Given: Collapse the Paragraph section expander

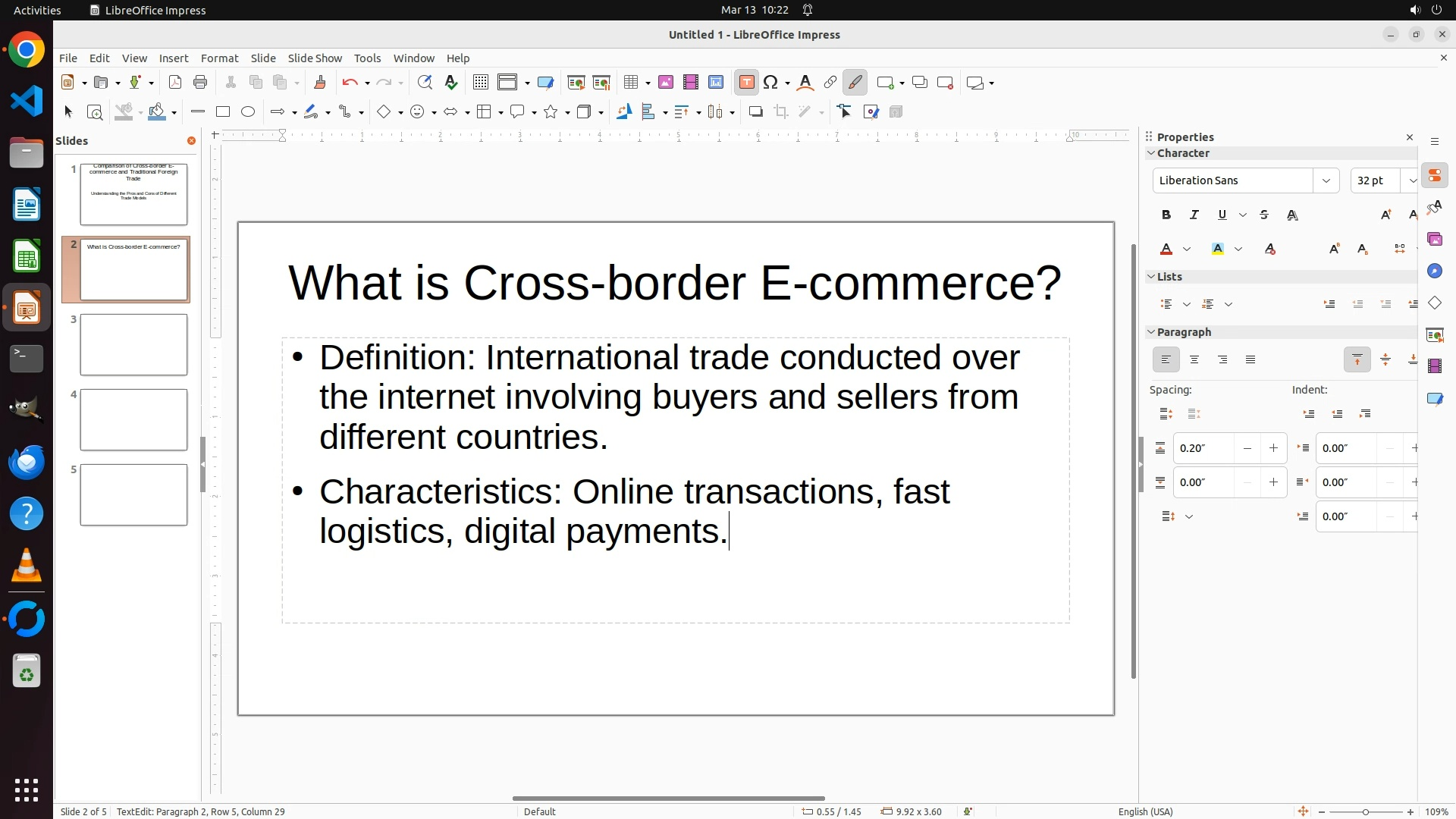Looking at the screenshot, I should pyautogui.click(x=1151, y=332).
